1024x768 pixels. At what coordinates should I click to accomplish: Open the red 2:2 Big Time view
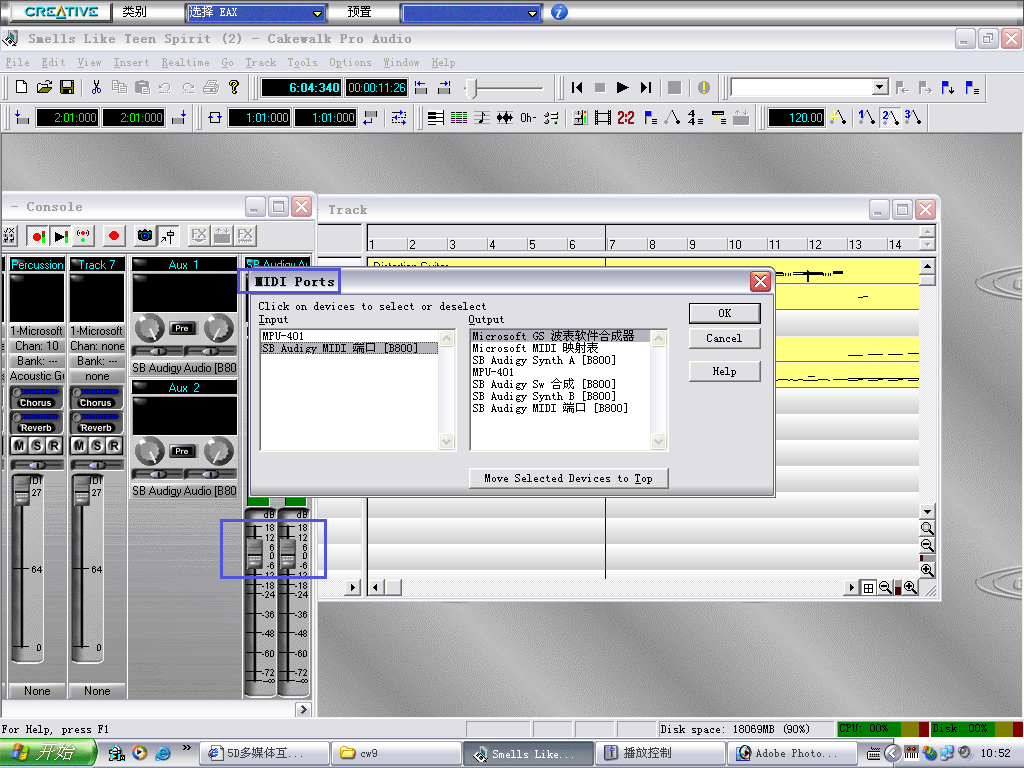coord(626,118)
